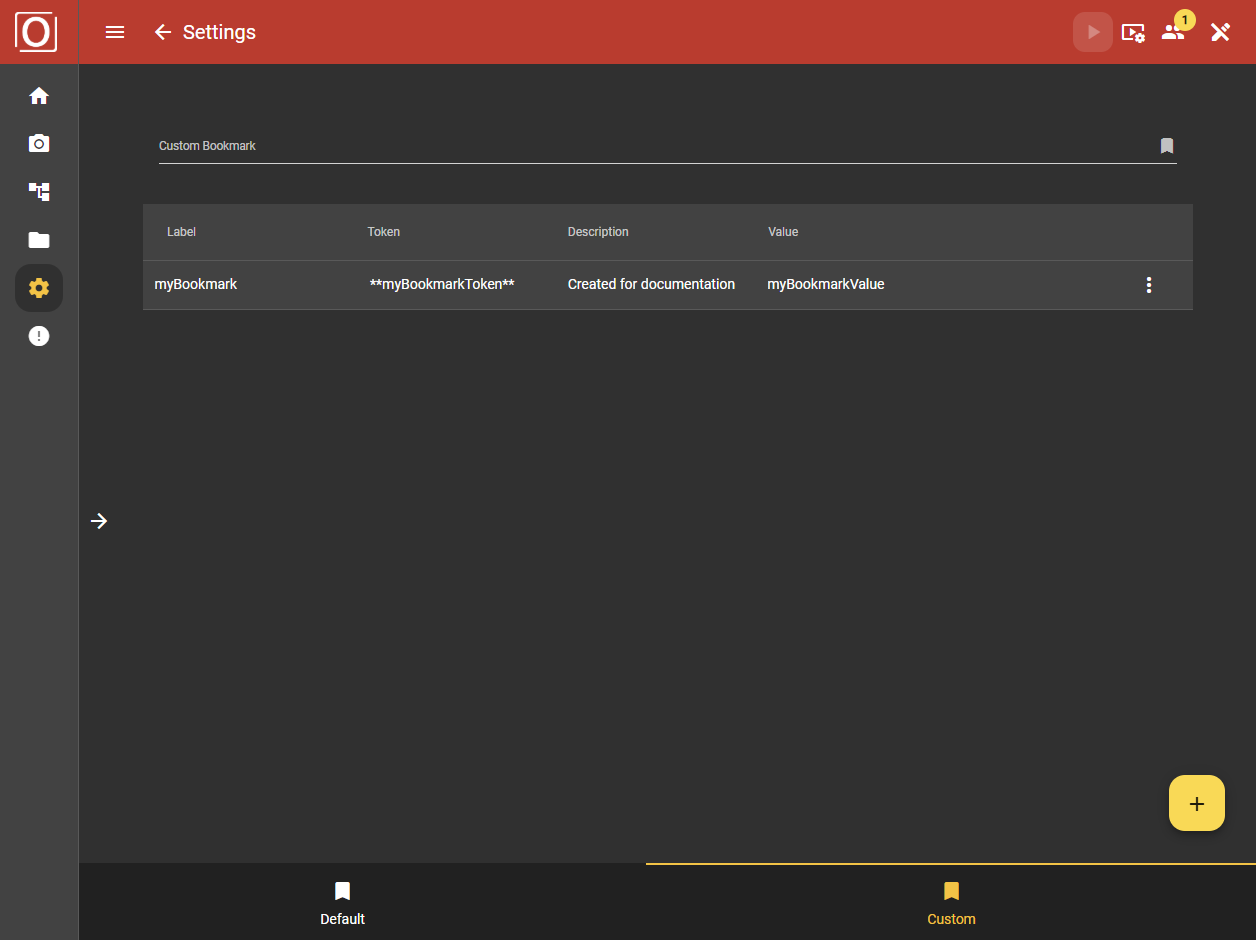Open the camera view in the sidebar

pyautogui.click(x=38, y=143)
